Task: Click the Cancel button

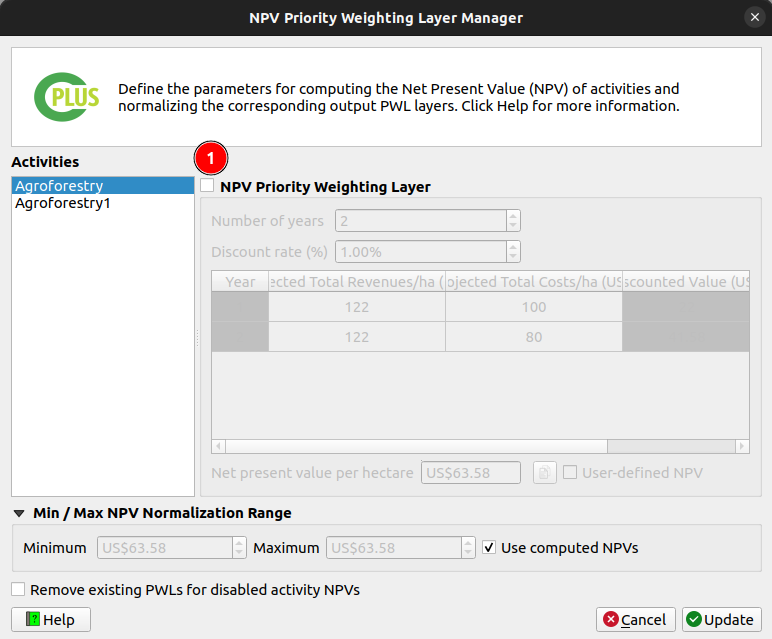Action: coord(636,619)
